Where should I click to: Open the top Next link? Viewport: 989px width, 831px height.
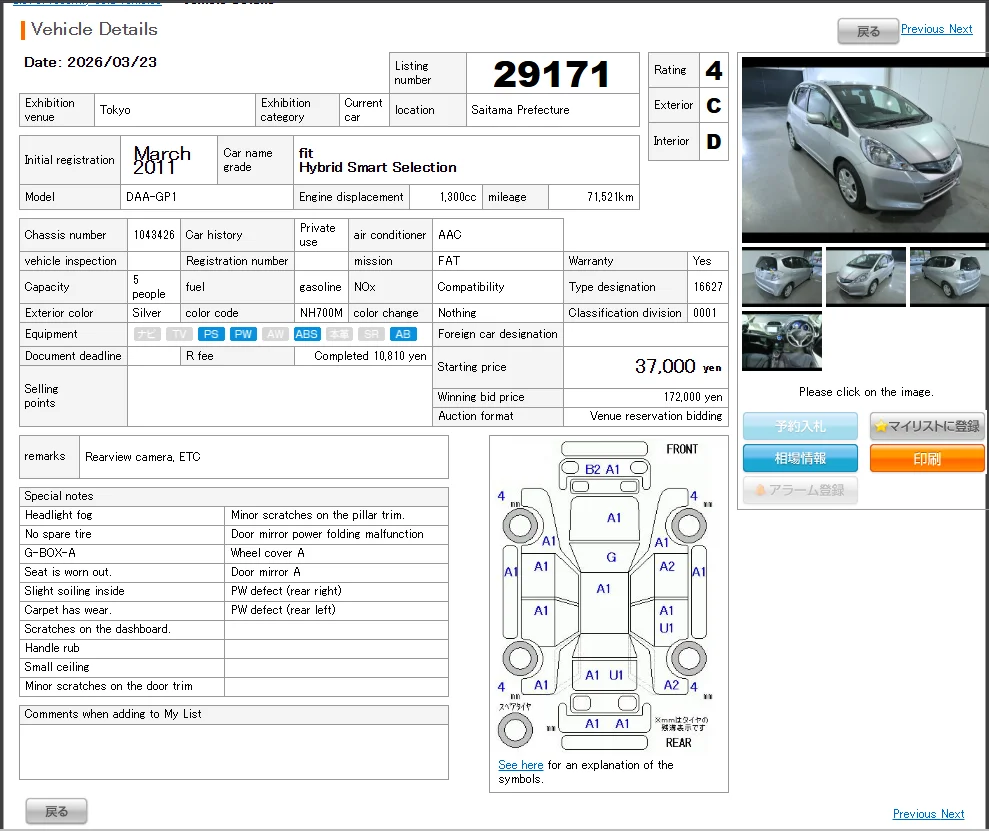[x=961, y=29]
